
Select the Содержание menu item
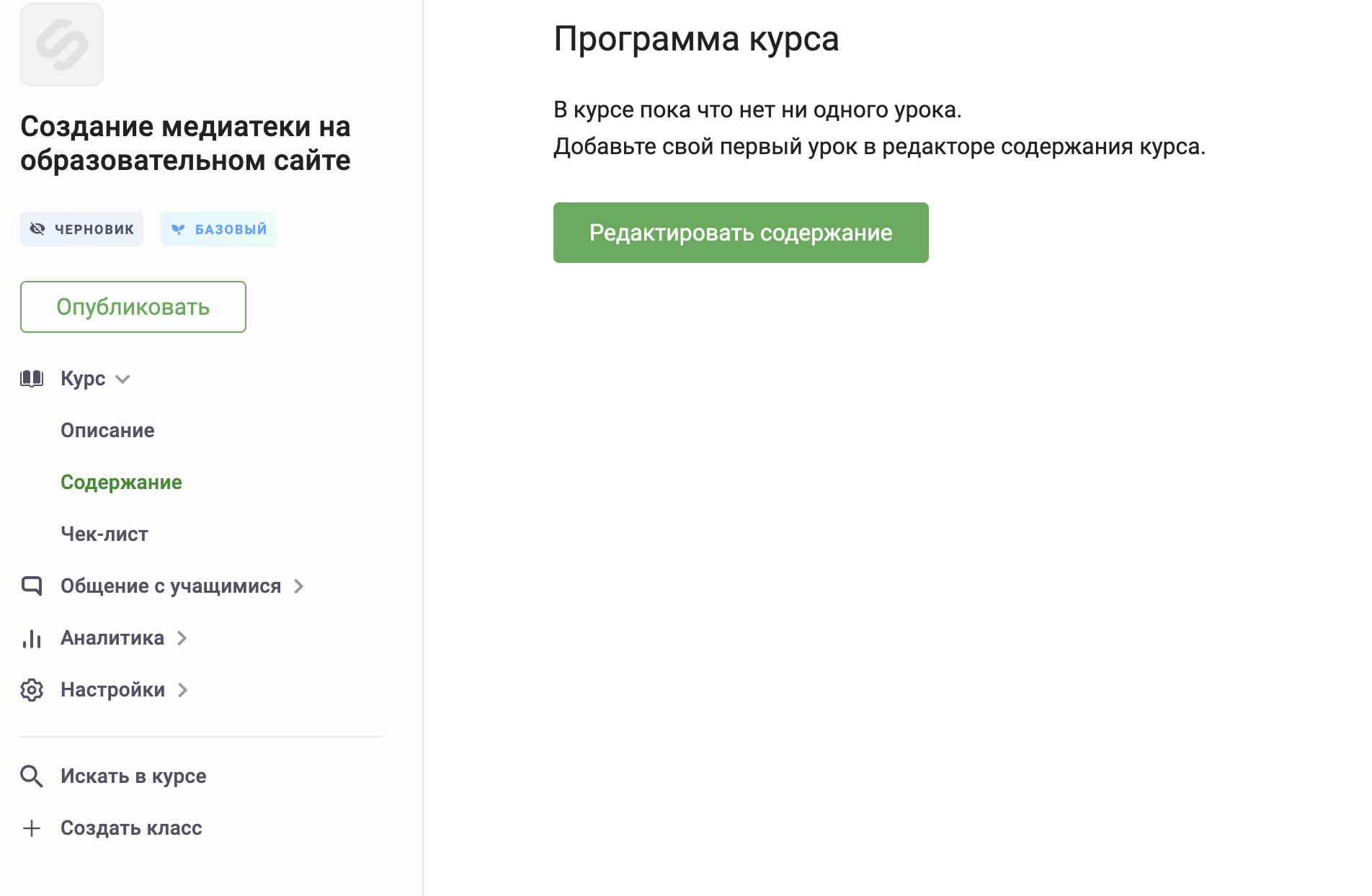[x=121, y=483]
